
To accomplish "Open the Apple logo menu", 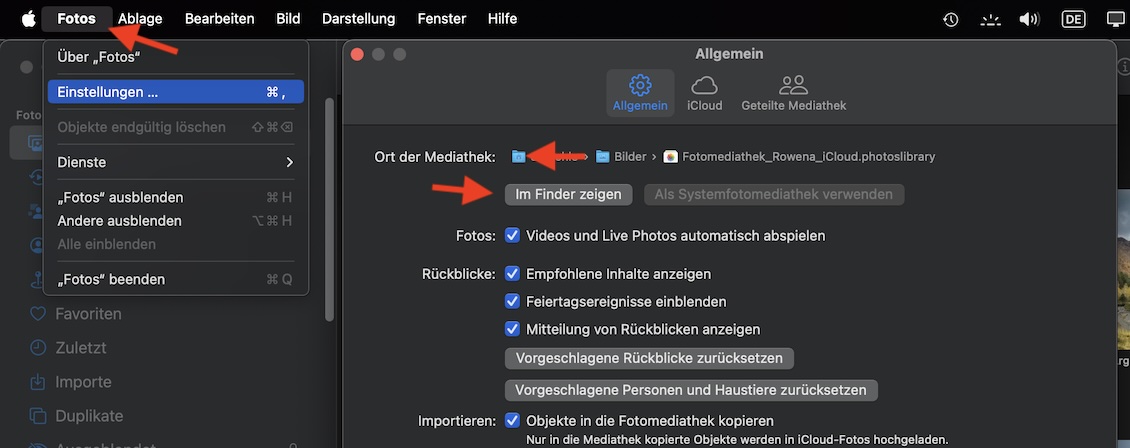I will [28, 18].
